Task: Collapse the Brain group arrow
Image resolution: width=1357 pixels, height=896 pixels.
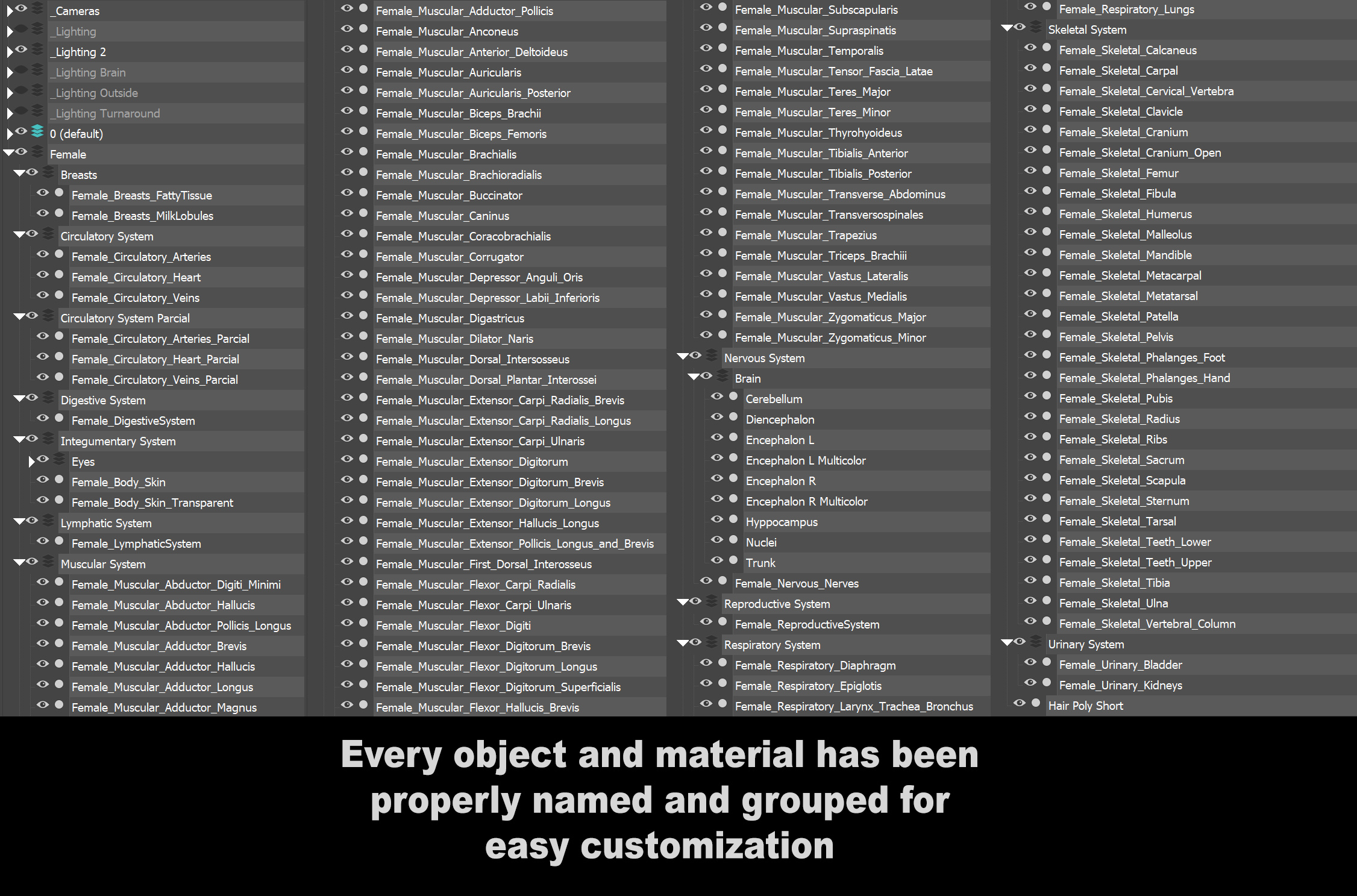Action: pos(694,377)
